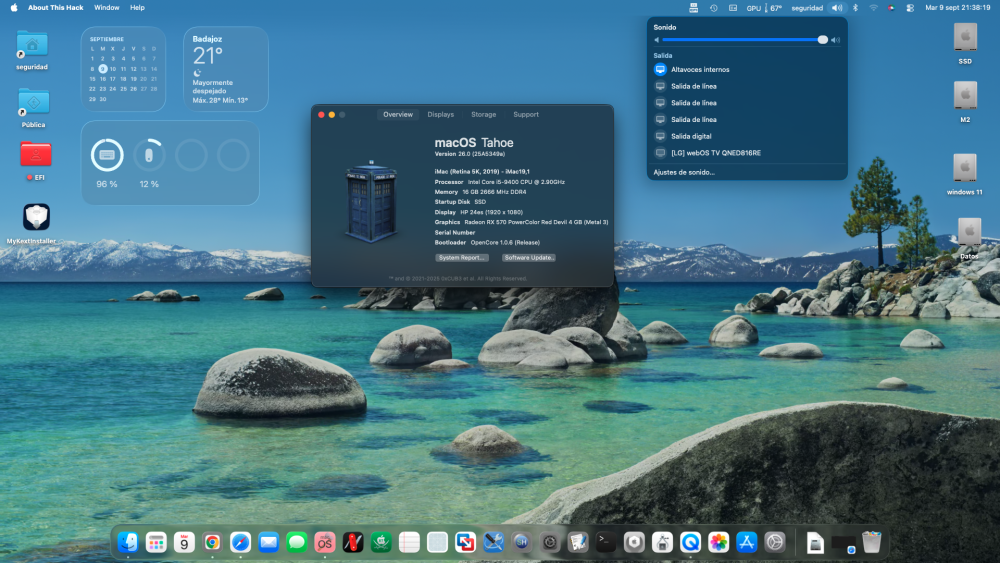Click the Software Update.. button
The height and width of the screenshot is (563, 1000).
click(x=529, y=258)
